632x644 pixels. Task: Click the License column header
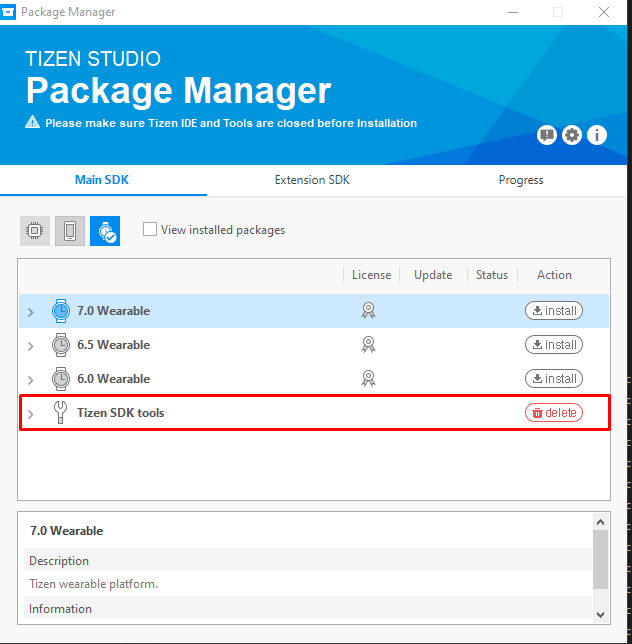click(371, 275)
